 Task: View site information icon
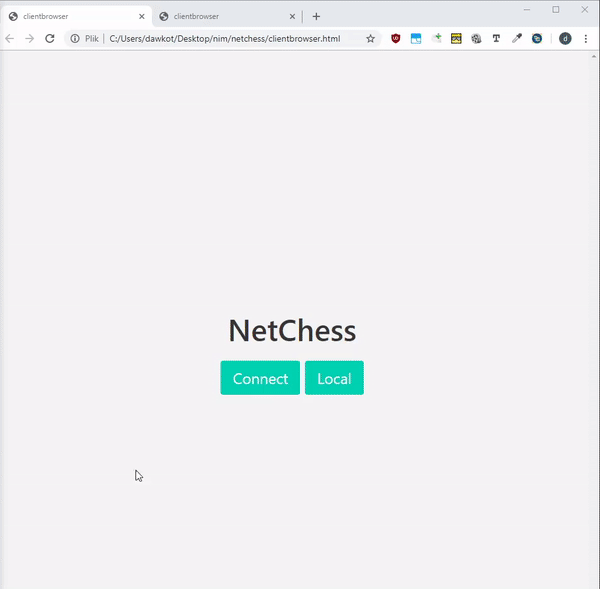[75, 39]
